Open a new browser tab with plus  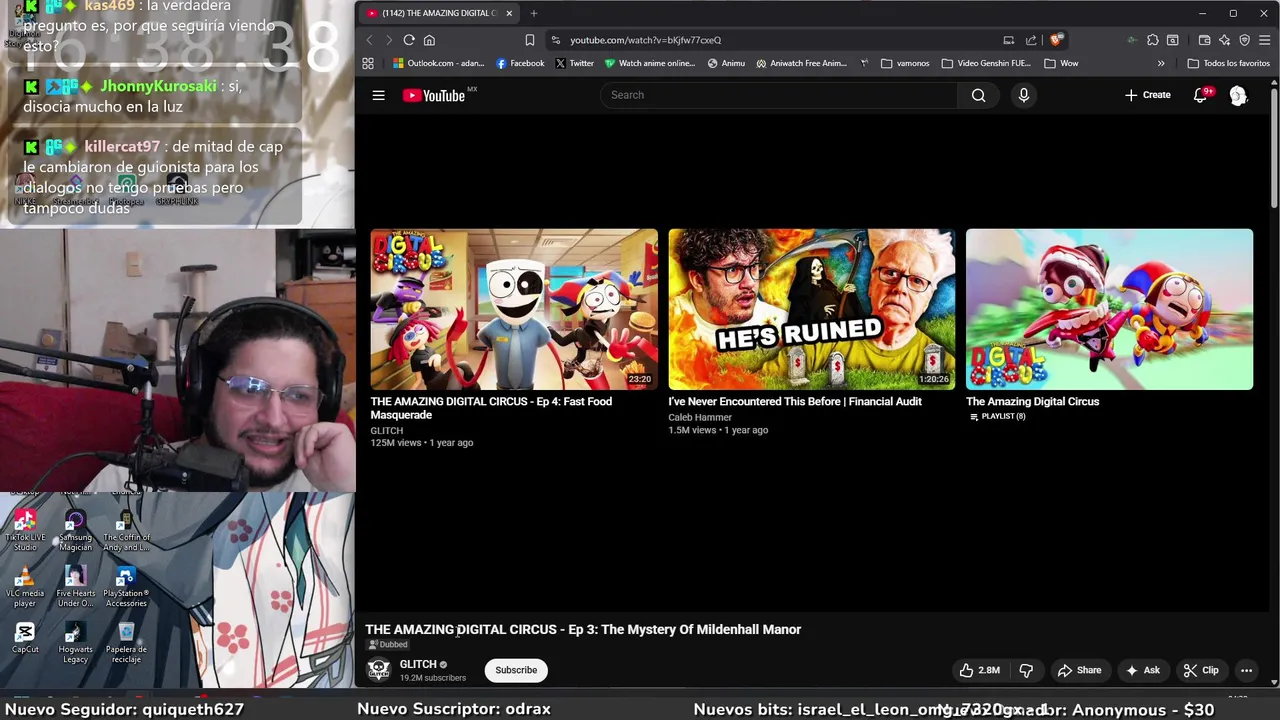(533, 13)
